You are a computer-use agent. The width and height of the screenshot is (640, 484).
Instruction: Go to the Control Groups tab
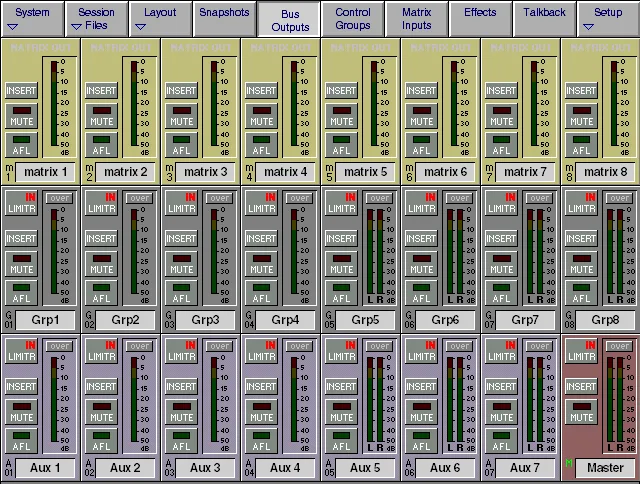(x=353, y=19)
